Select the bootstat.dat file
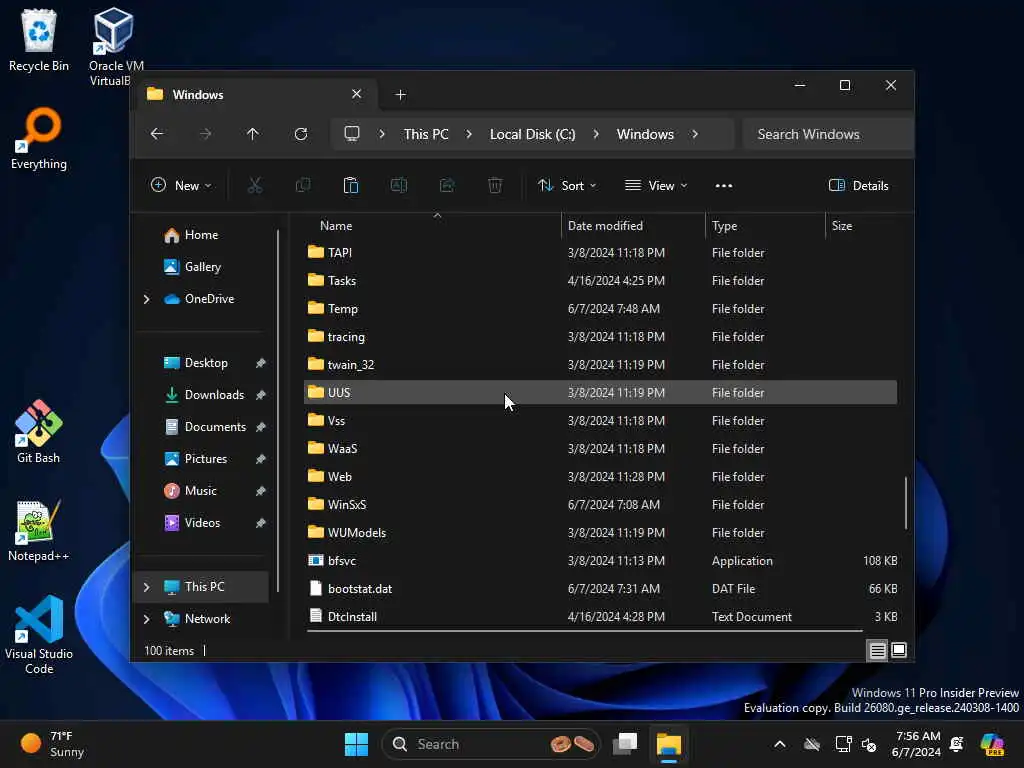Screen dimensions: 1024x768 600,589
